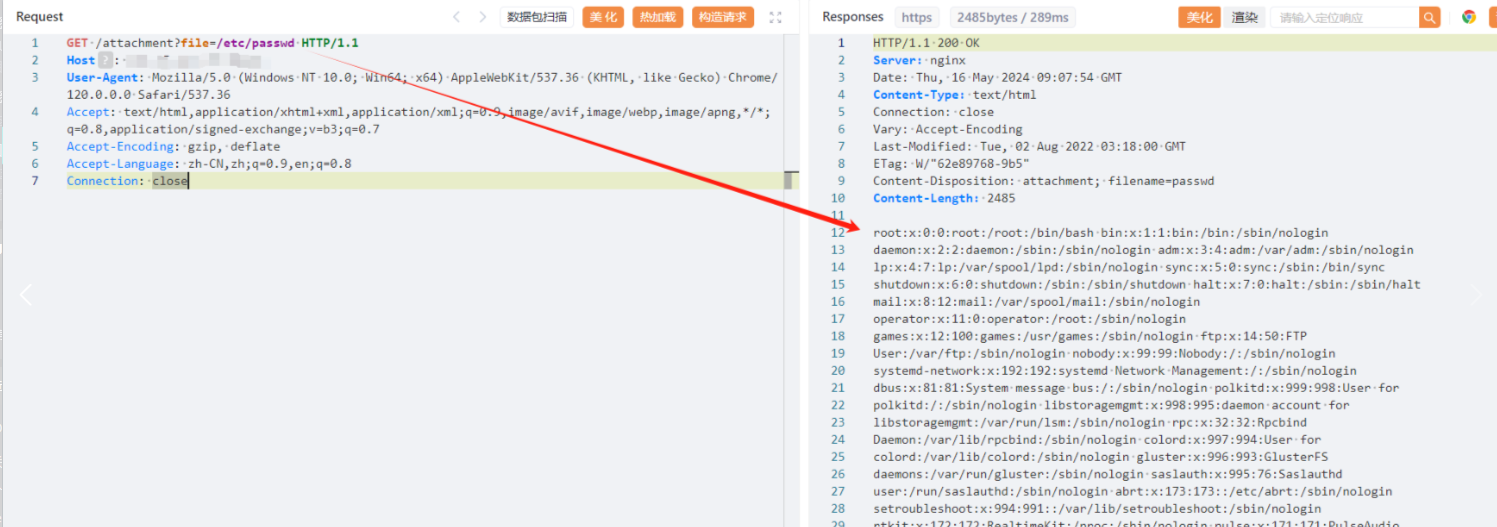
Task: Click the 2485bytes / 289ms response info tag
Action: (1012, 17)
